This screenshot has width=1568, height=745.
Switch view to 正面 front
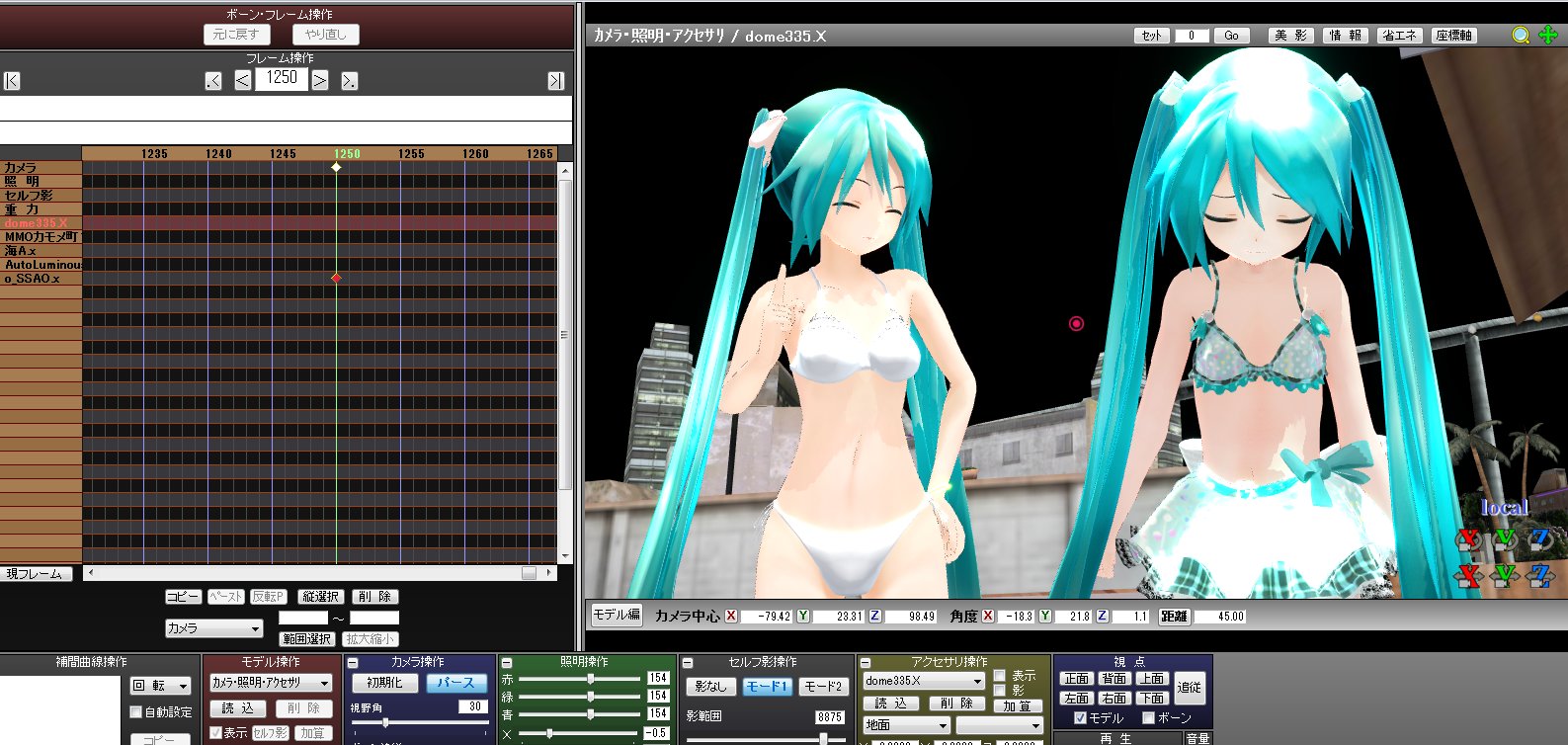click(1077, 679)
